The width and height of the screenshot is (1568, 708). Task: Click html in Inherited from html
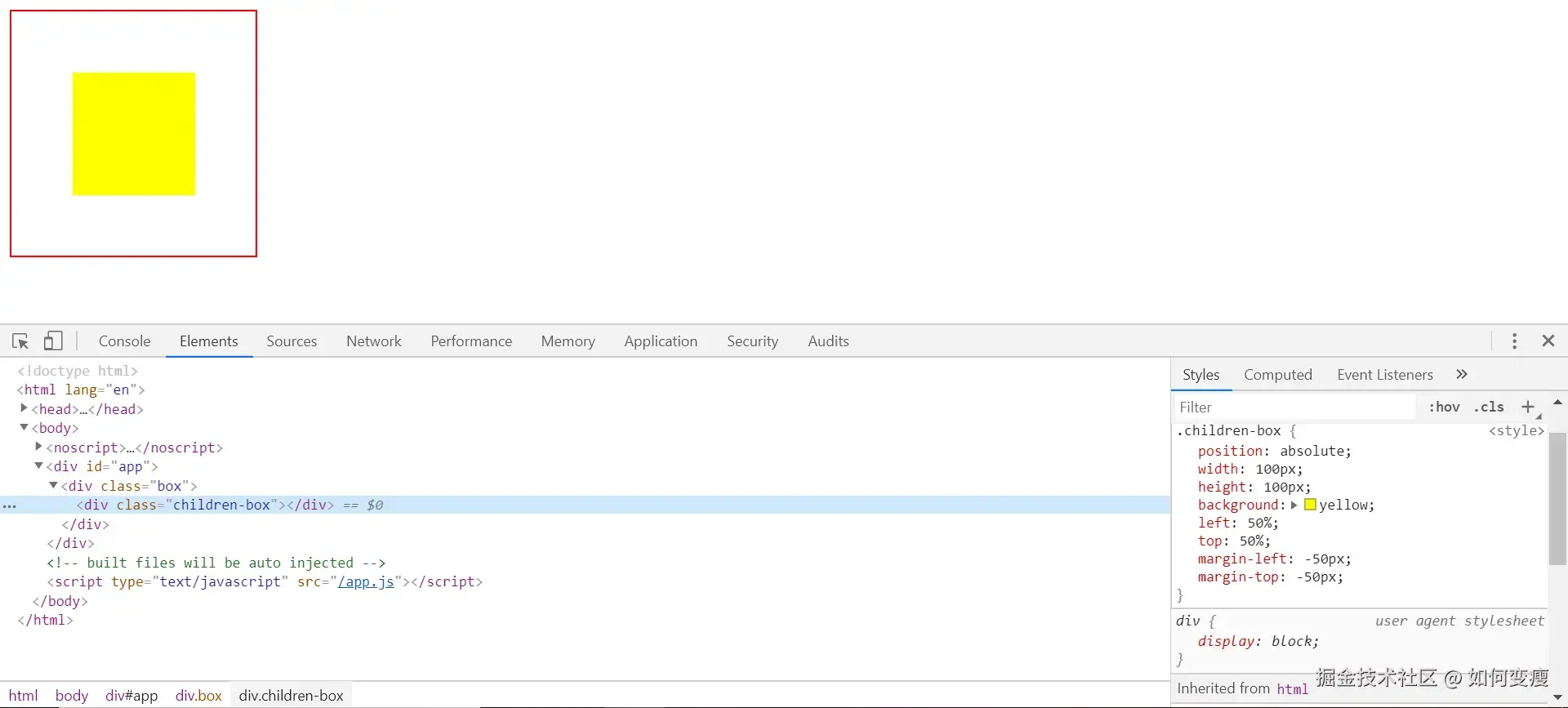[x=1293, y=688]
